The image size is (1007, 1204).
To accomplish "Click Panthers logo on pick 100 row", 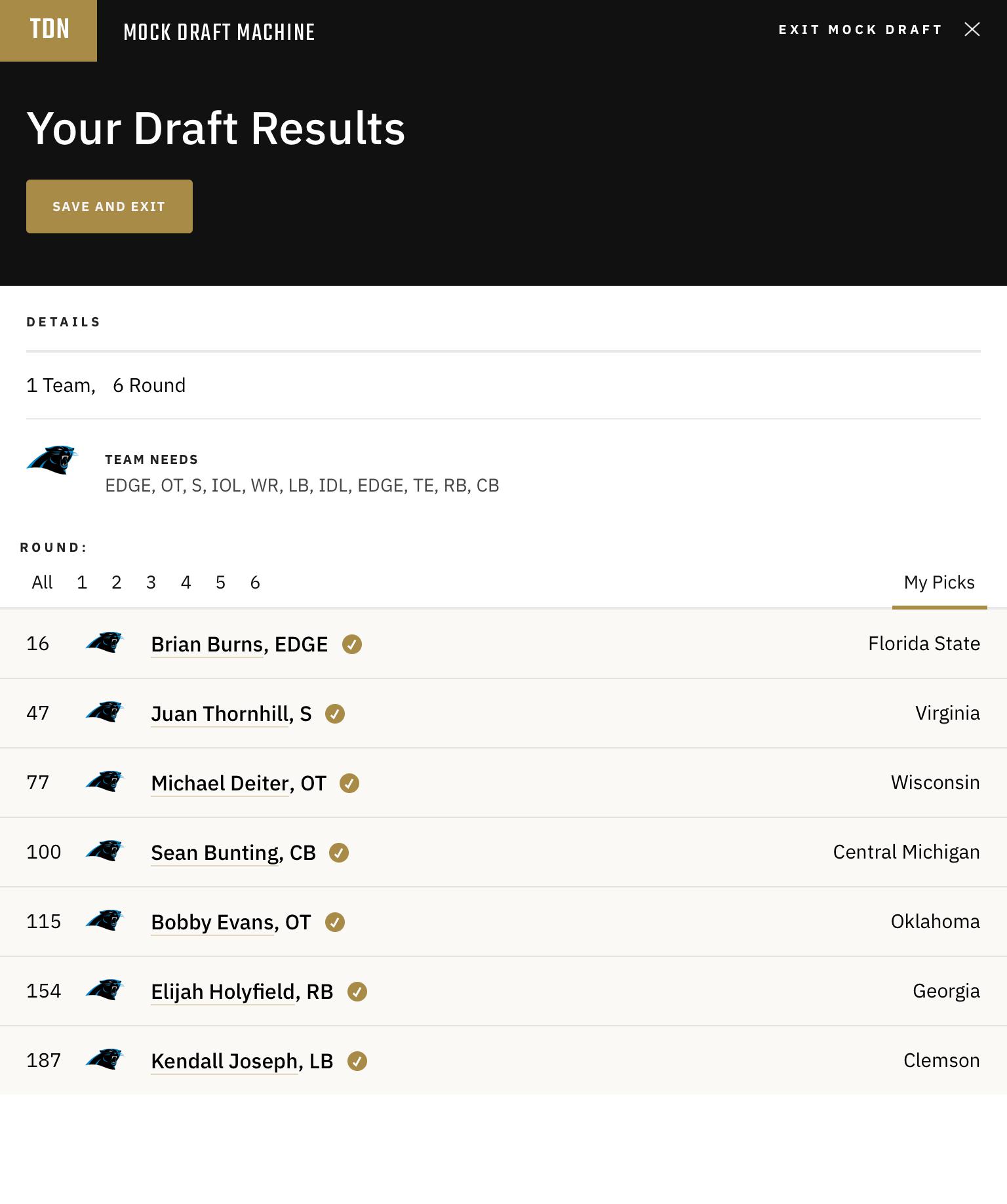I will coord(105,851).
